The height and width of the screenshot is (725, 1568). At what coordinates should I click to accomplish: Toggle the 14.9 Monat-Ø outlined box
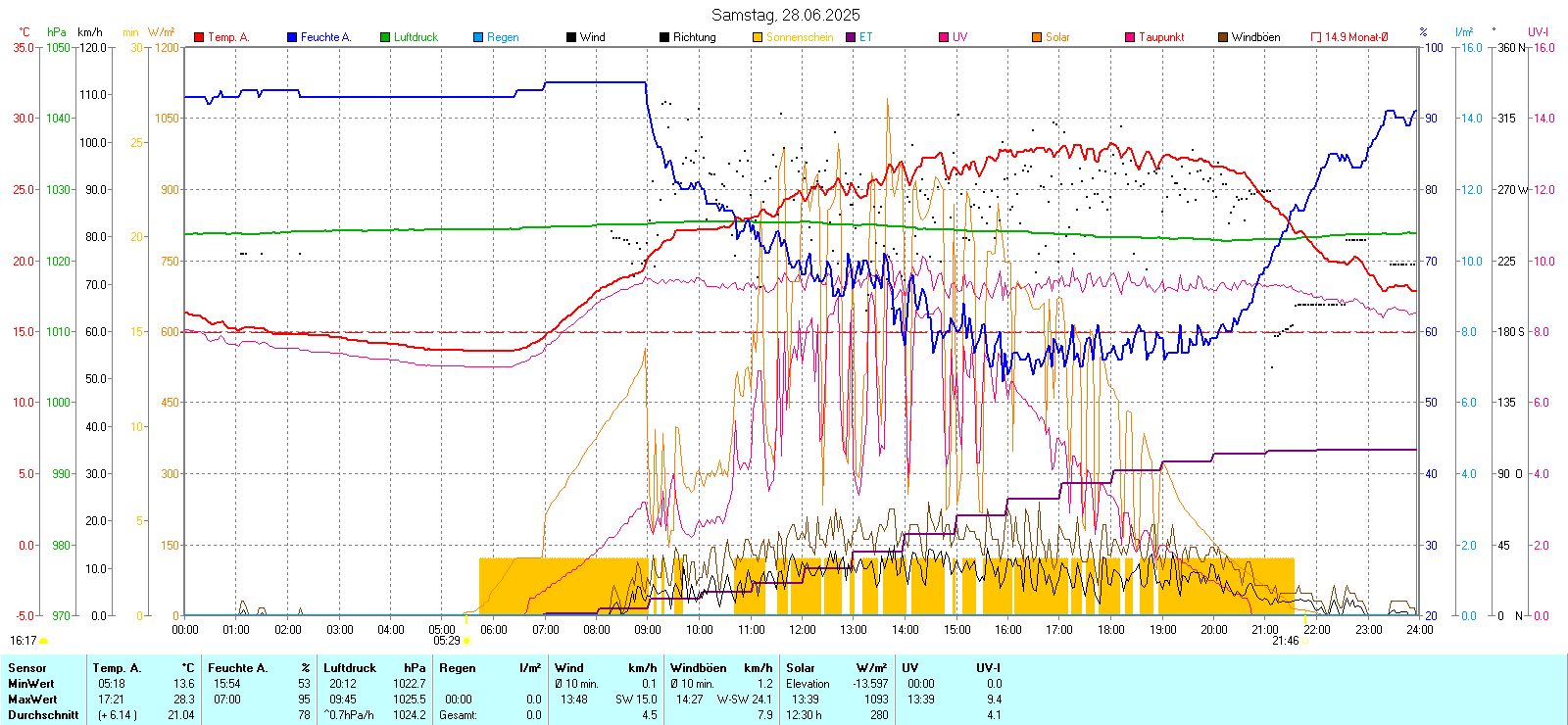click(x=1316, y=37)
